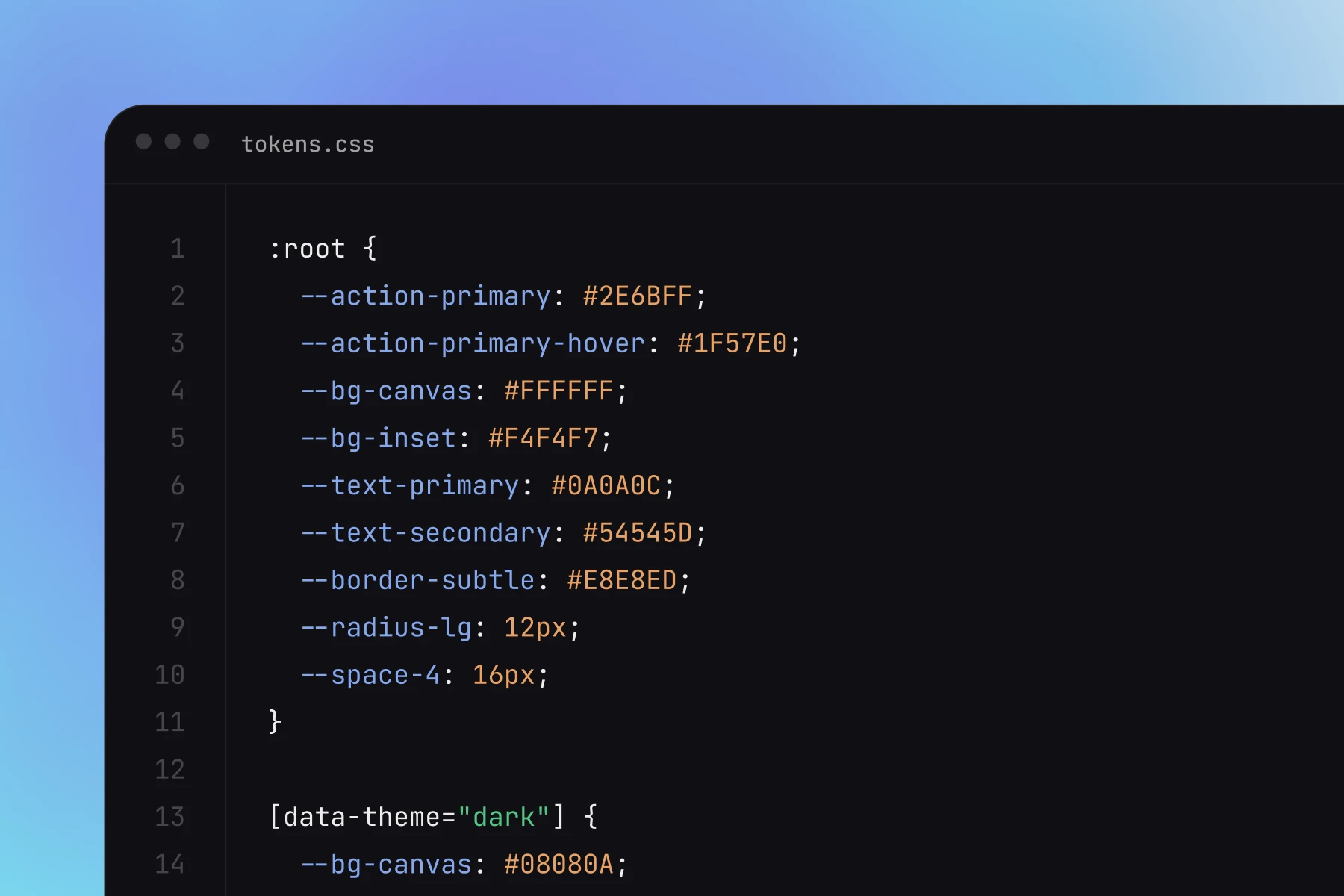Click the #1F57E0 hex value
Viewport: 1344px width, 896px height.
pos(732,343)
